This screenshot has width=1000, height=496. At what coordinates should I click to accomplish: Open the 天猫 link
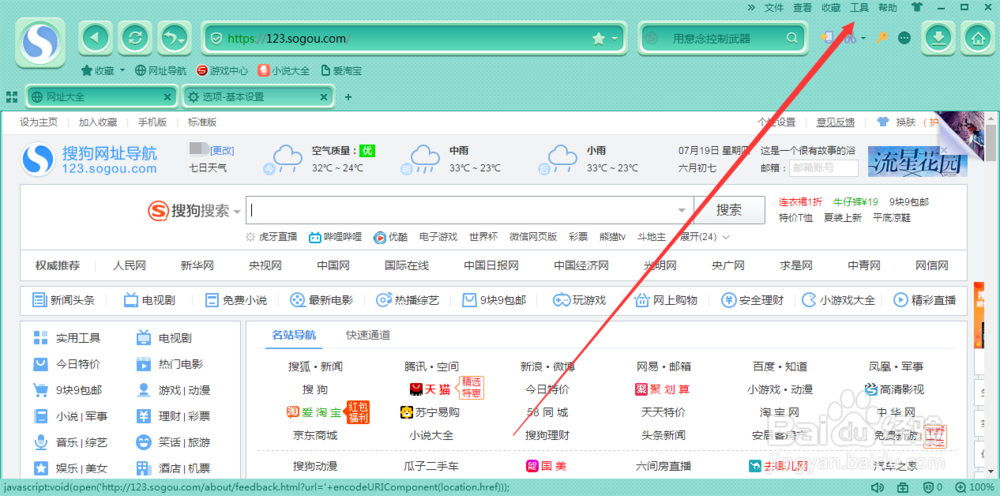(430, 390)
